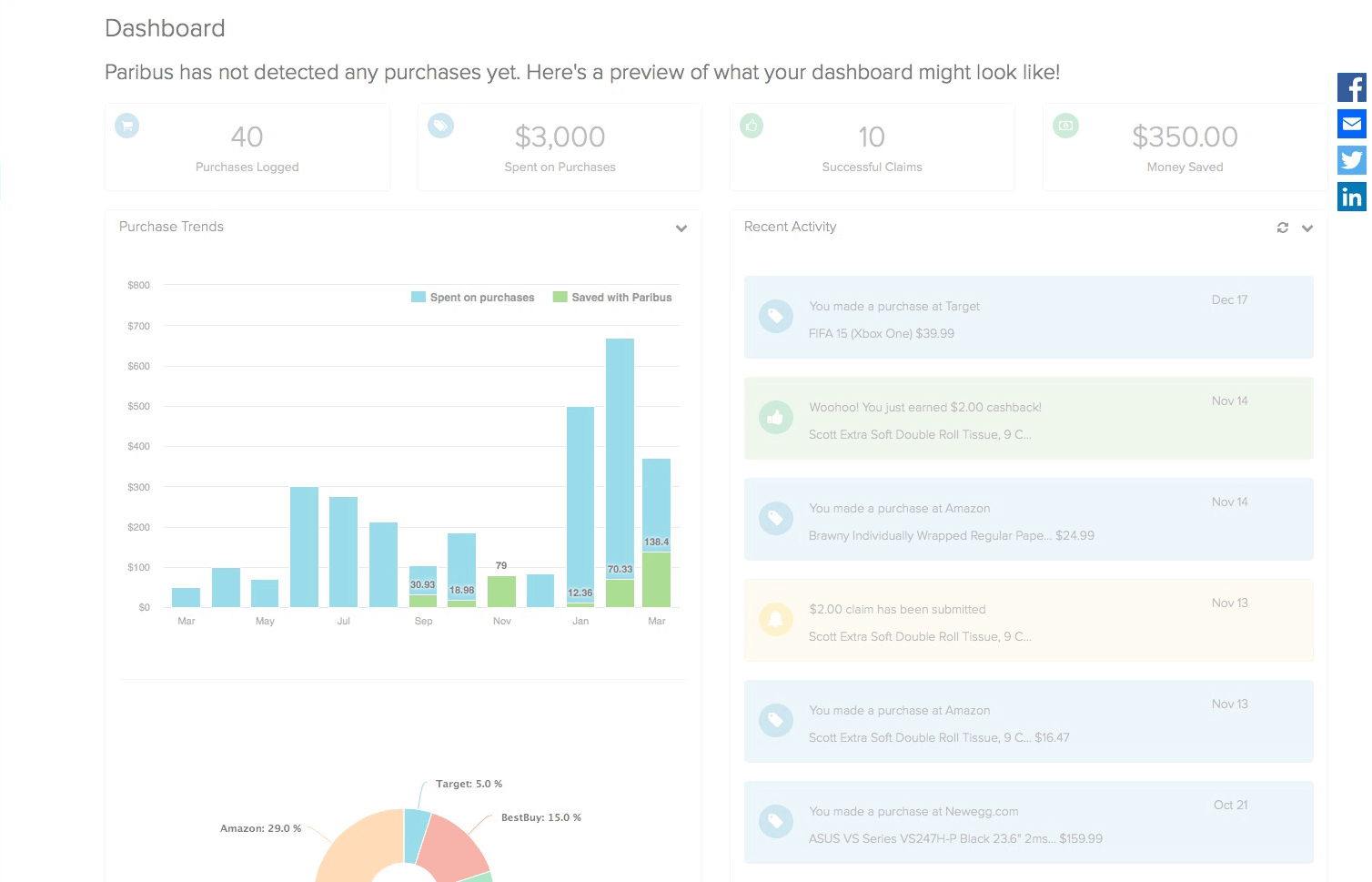The image size is (1372, 882).
Task: Click the Dashboard page heading
Action: click(x=165, y=28)
